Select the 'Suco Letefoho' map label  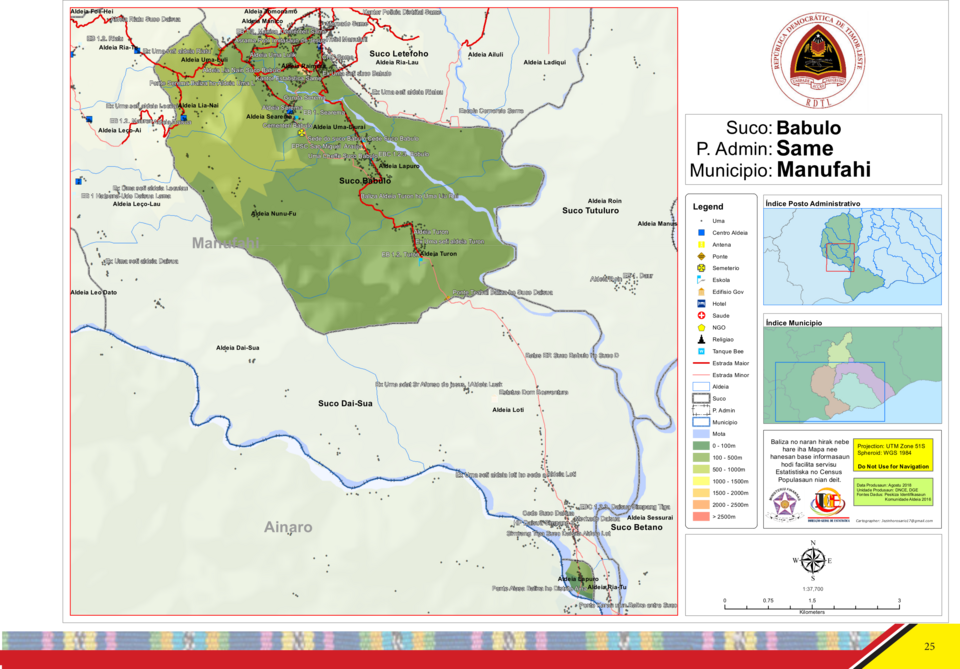click(x=399, y=53)
